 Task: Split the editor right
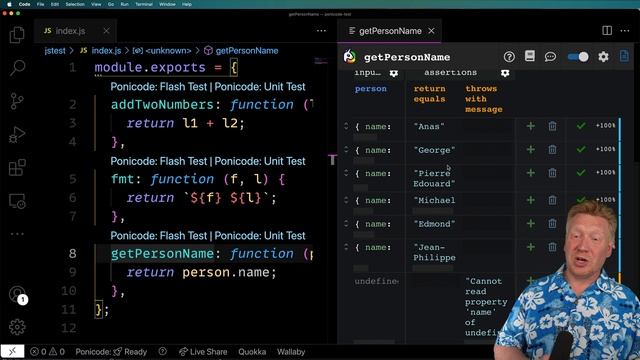coord(607,31)
